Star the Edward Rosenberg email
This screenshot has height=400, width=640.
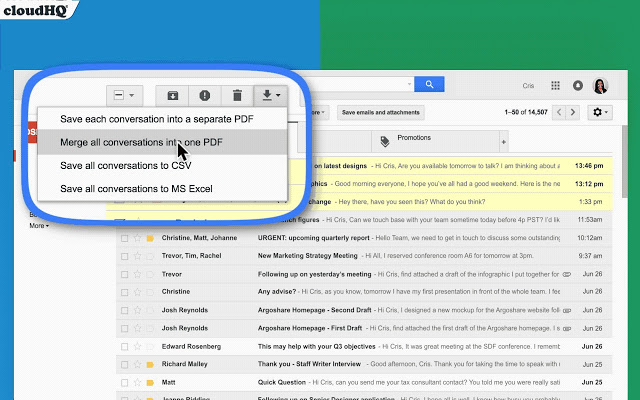point(138,347)
